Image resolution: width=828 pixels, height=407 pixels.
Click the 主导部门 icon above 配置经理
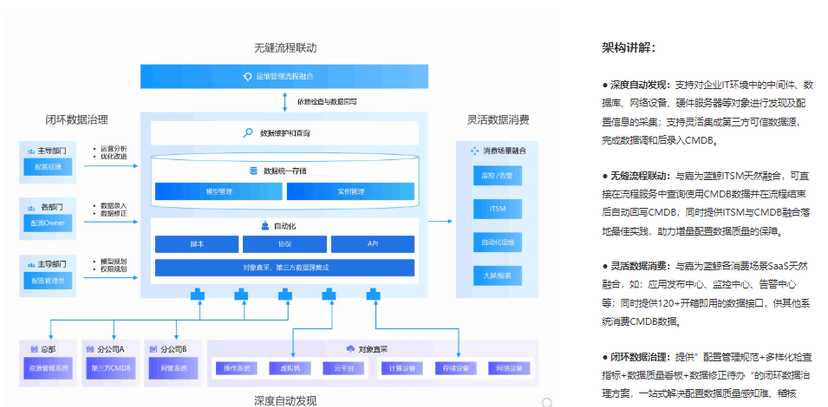click(31, 151)
